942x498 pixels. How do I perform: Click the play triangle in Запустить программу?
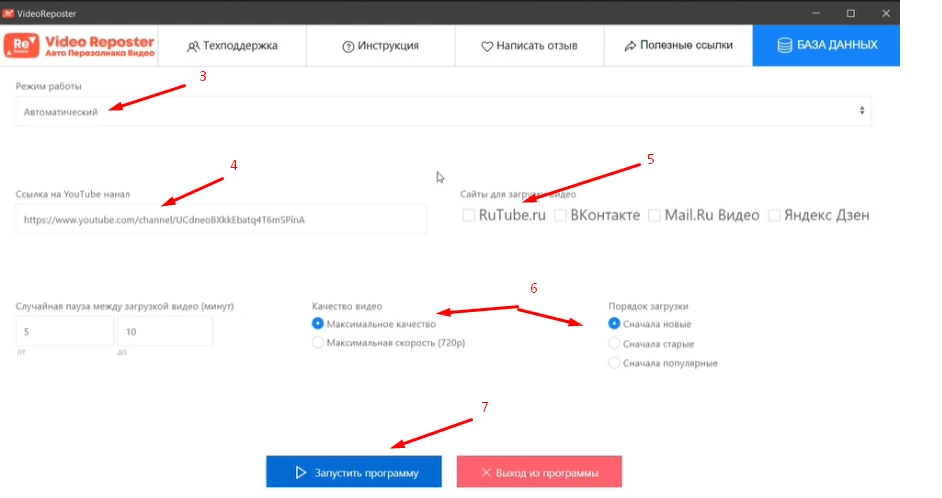click(x=301, y=473)
